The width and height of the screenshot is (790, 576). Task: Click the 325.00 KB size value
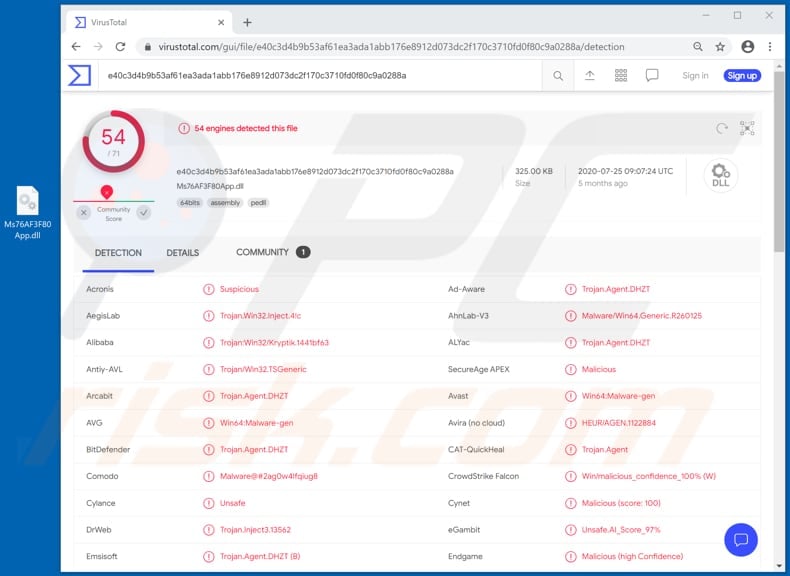pyautogui.click(x=534, y=171)
